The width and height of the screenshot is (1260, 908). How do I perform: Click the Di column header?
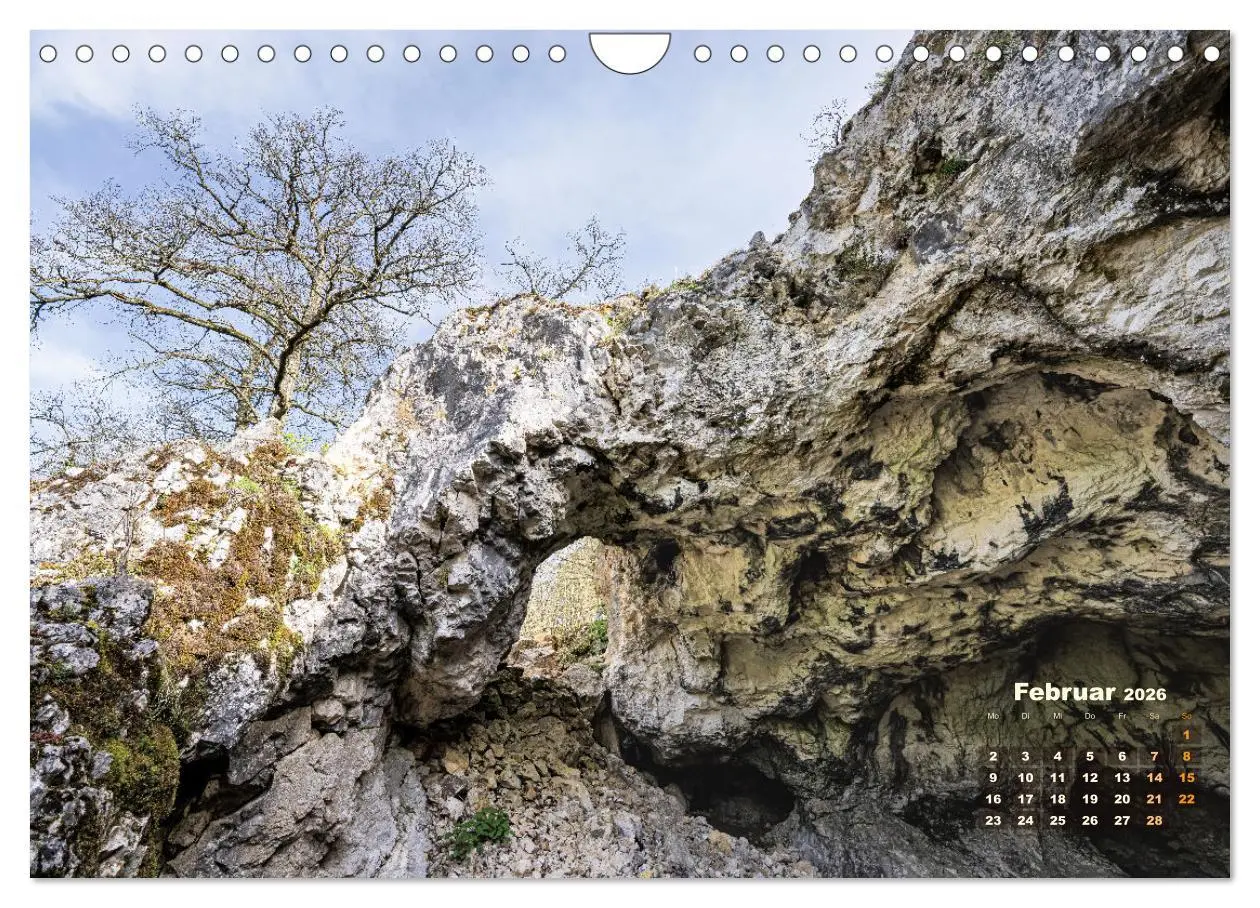pos(1024,717)
